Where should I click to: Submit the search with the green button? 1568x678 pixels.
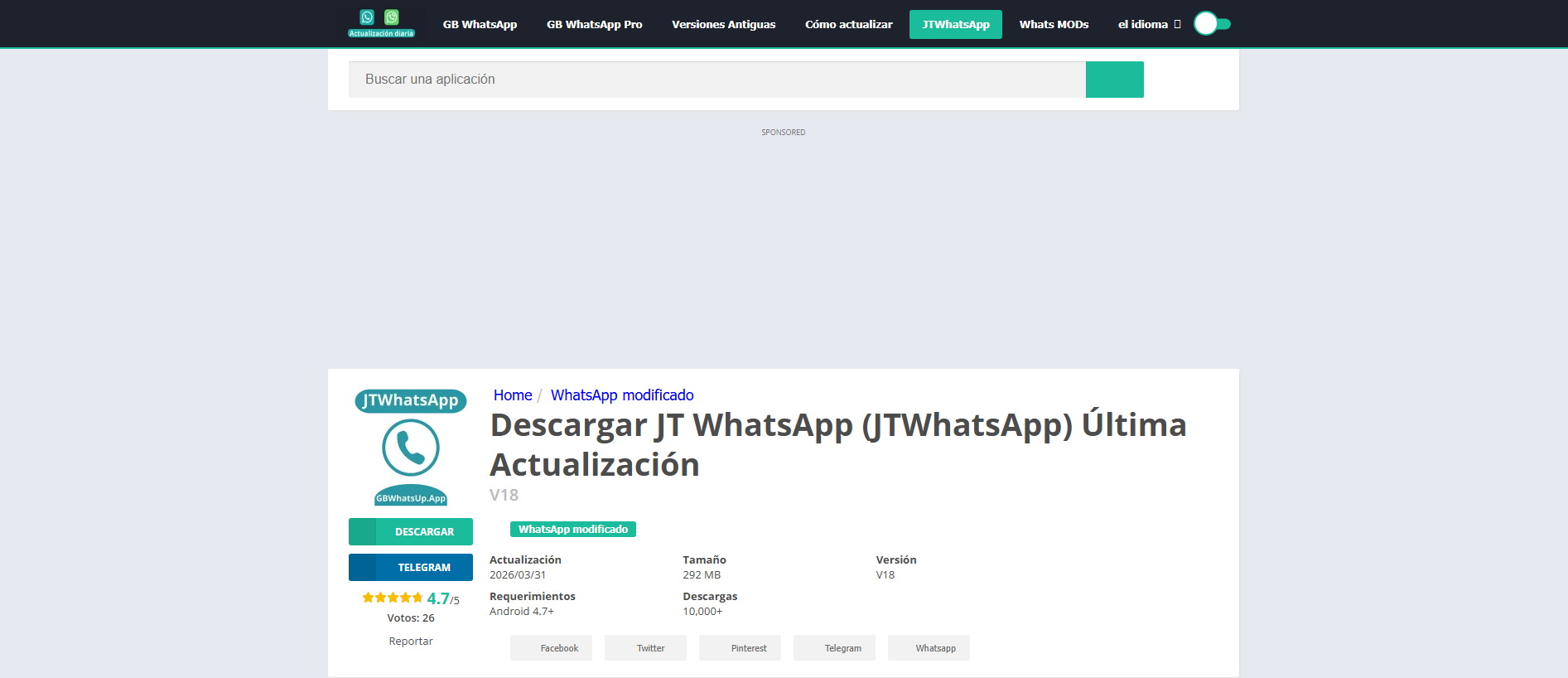(1115, 80)
